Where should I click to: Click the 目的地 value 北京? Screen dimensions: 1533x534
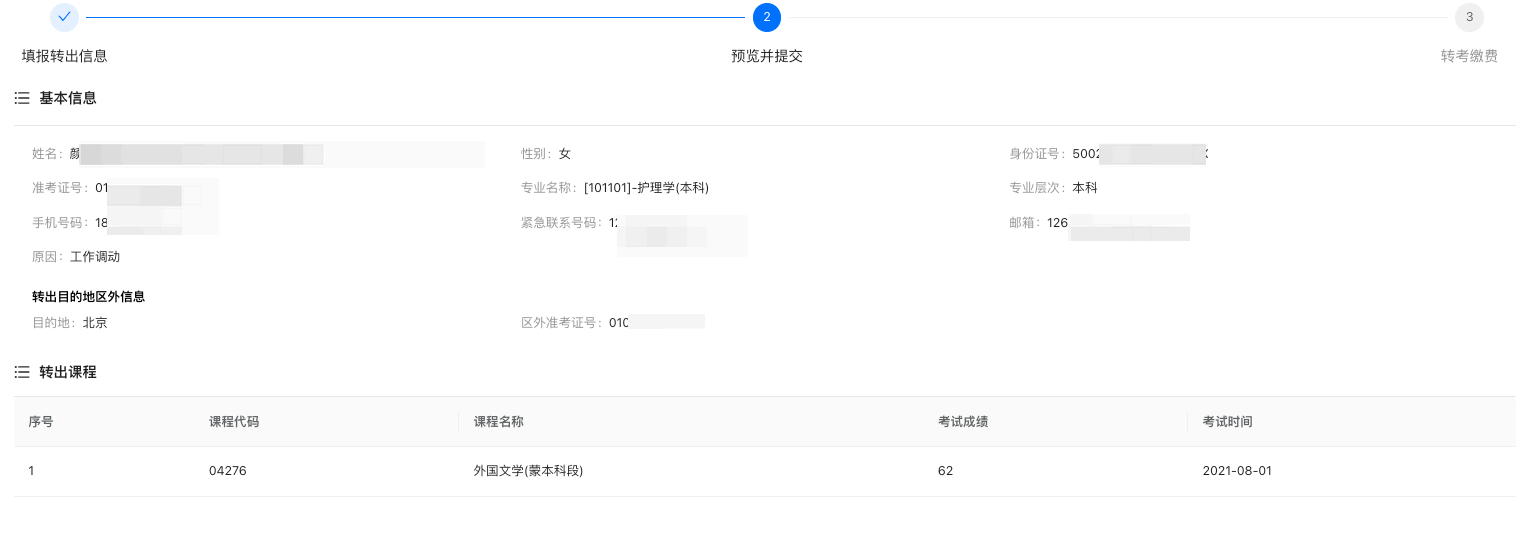click(95, 323)
